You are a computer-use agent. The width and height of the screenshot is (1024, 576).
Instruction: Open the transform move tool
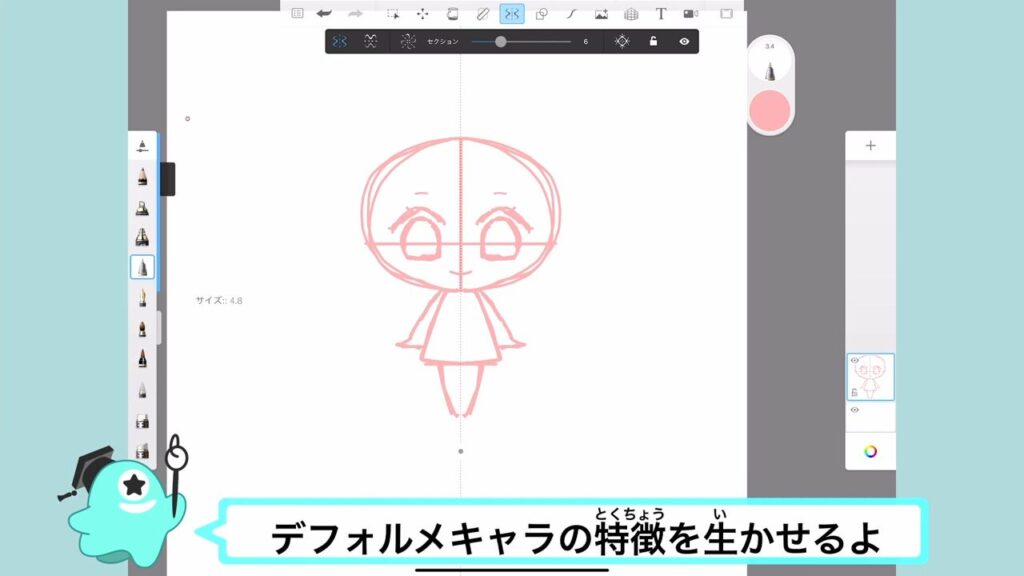[x=422, y=14]
